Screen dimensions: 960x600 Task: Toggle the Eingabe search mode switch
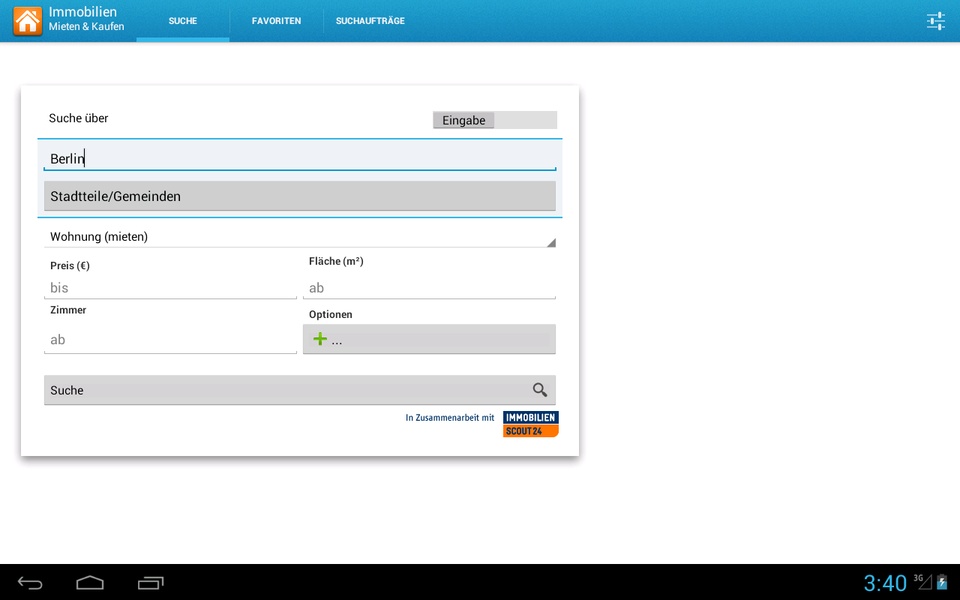coord(495,120)
